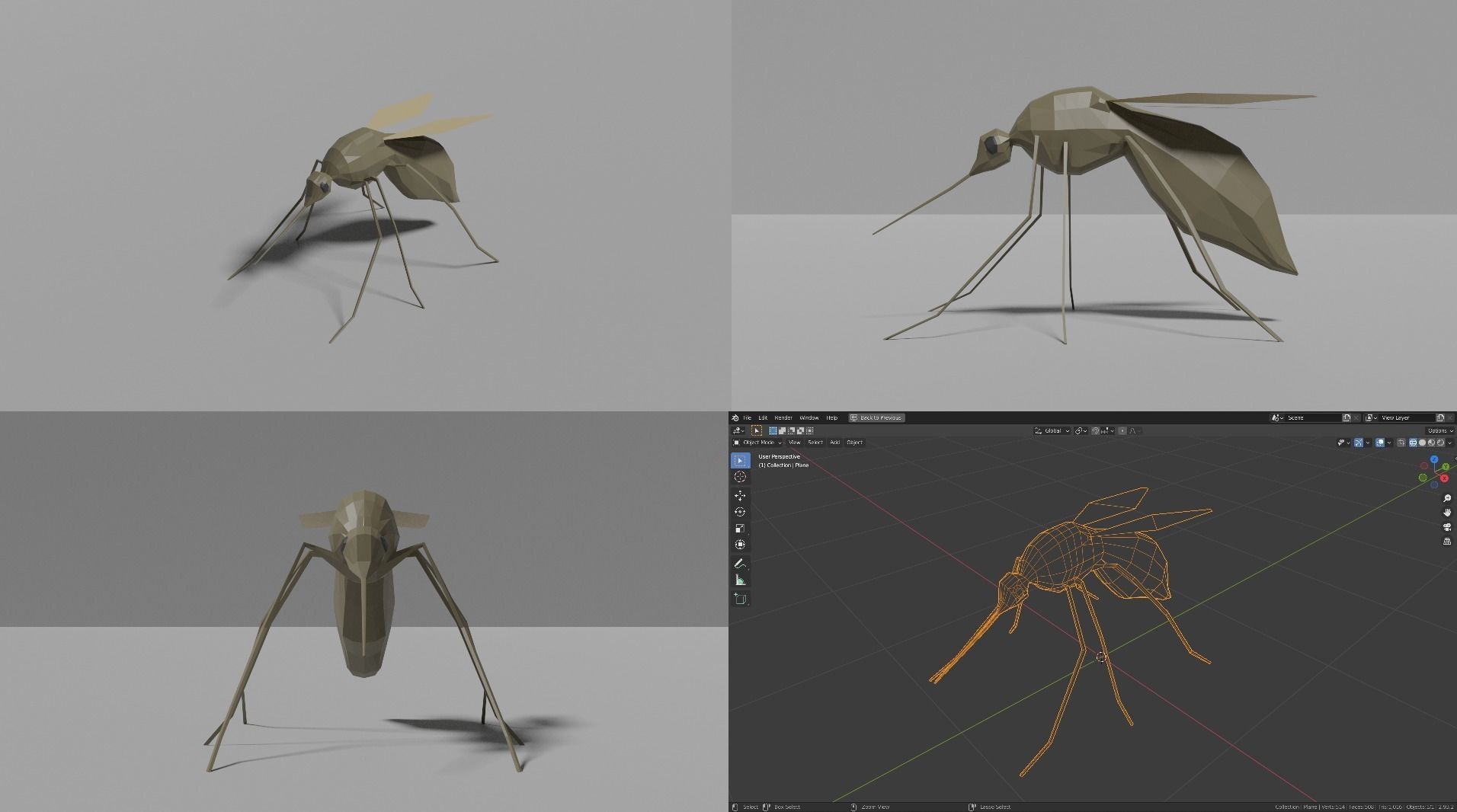Select the Rotate tool
Screen dimensions: 1457x812
741,511
